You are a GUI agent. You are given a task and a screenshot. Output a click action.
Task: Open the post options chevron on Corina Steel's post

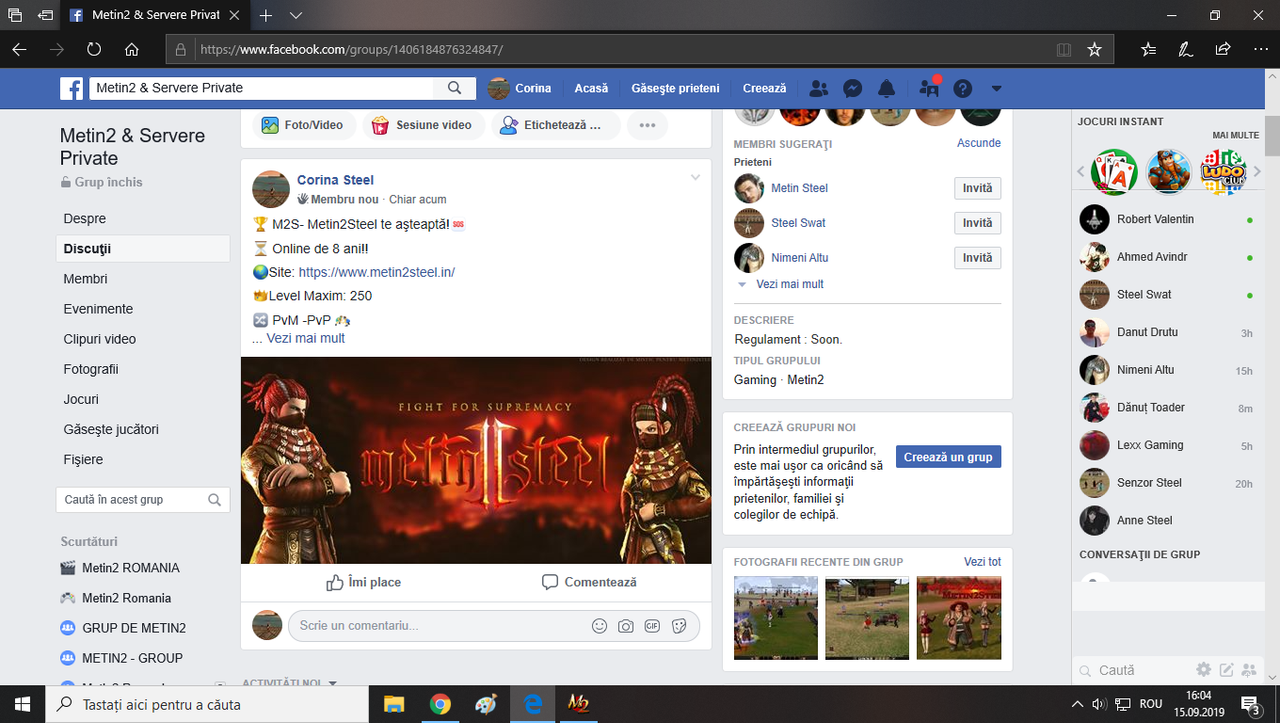tap(695, 178)
